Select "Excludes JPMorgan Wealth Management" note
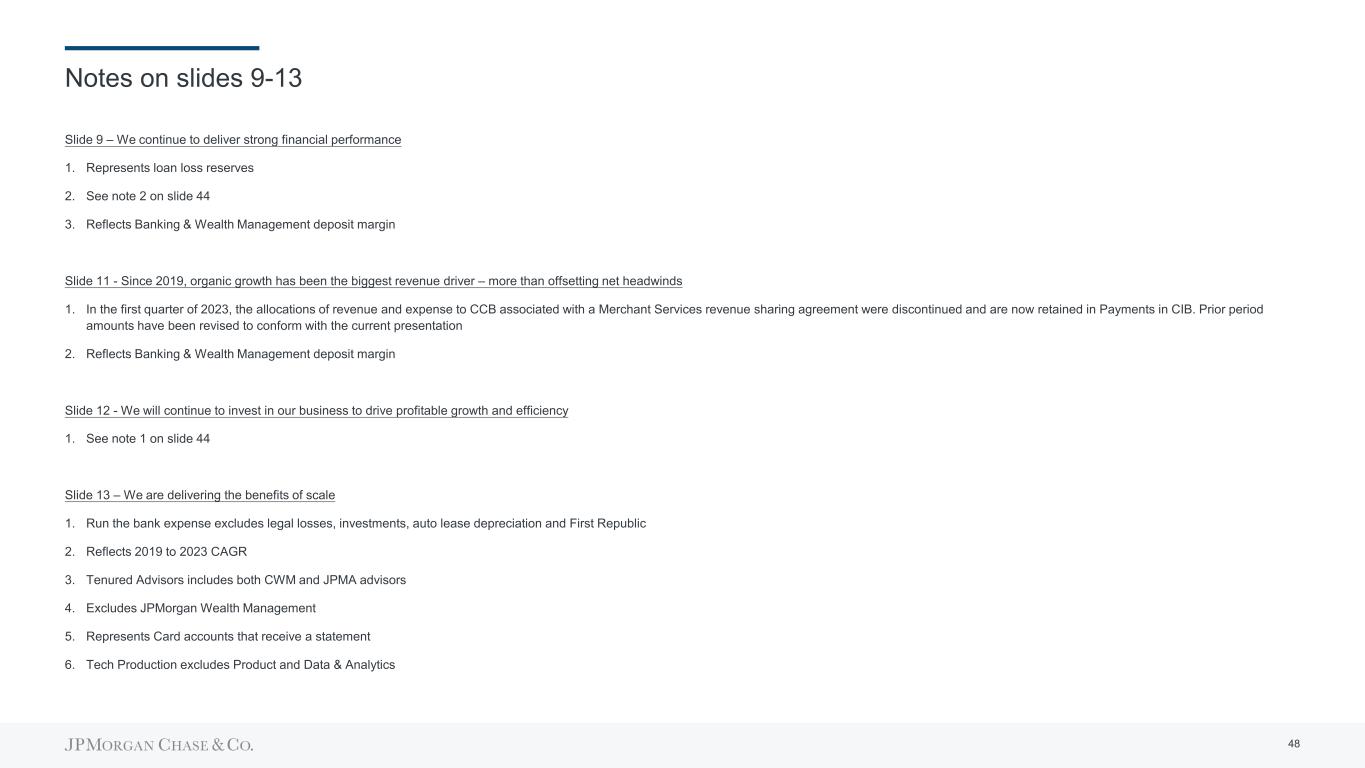Image resolution: width=1365 pixels, height=768 pixels. pos(200,608)
